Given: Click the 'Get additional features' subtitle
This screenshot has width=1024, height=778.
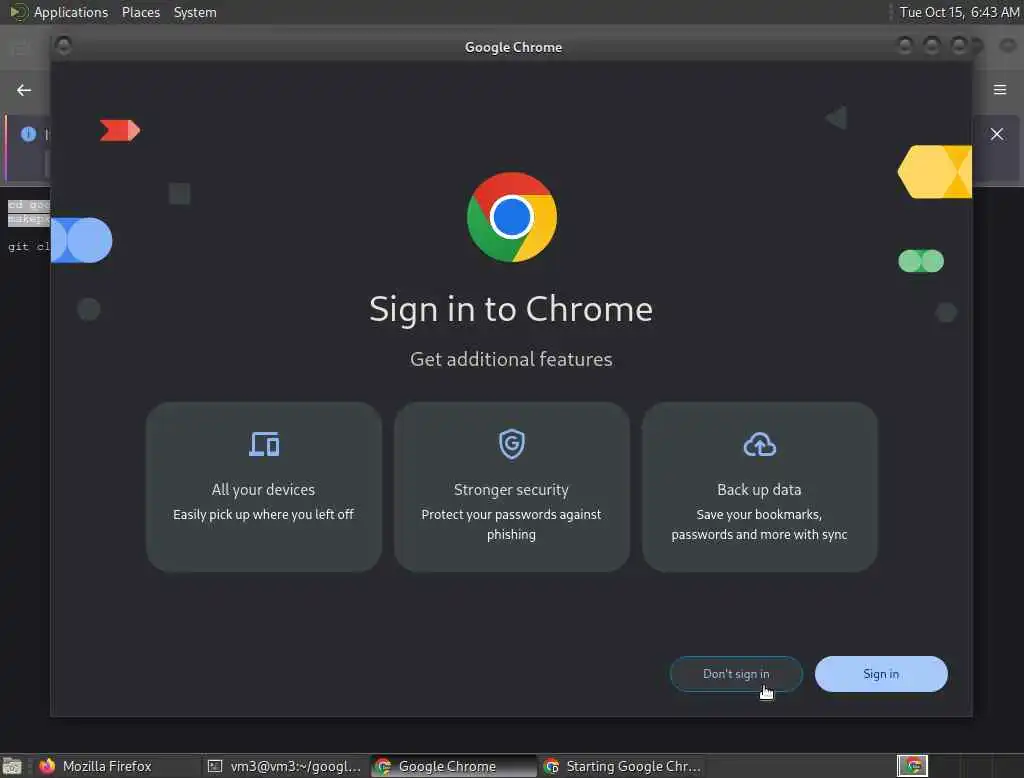Looking at the screenshot, I should [511, 359].
